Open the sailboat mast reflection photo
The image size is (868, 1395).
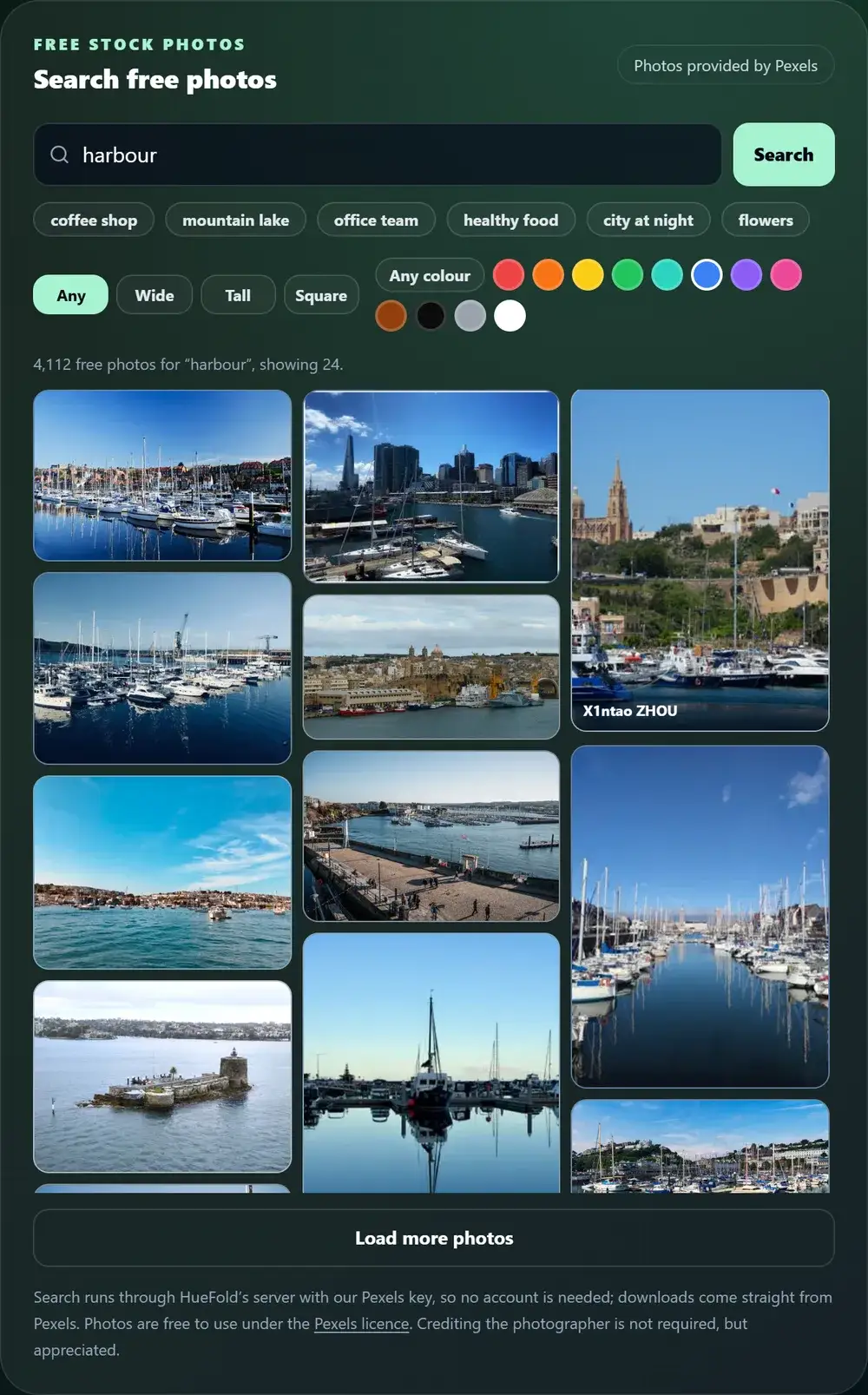pyautogui.click(x=431, y=1063)
